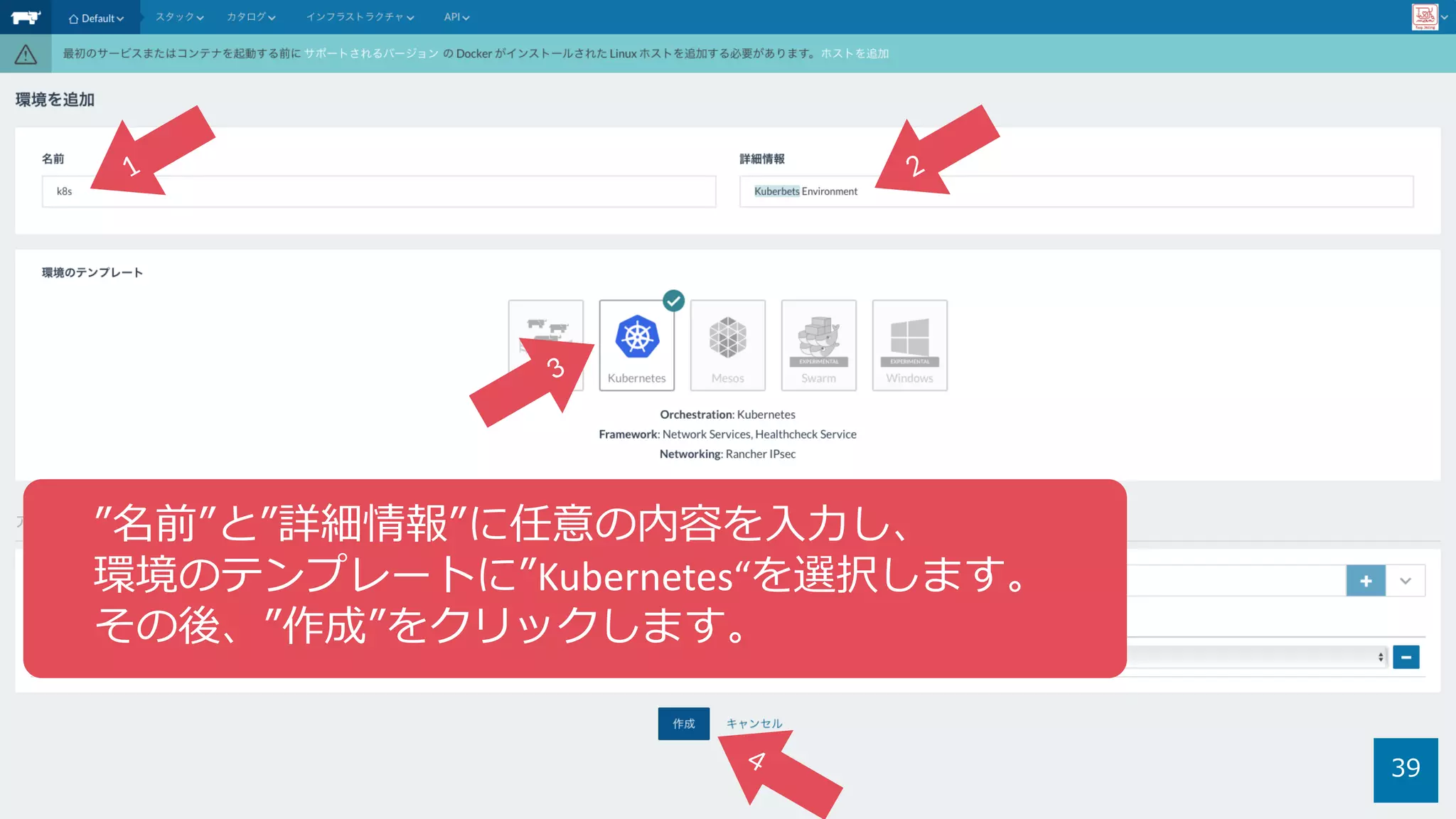
Task: Follow the サポートされるバージョン link
Action: 371,53
